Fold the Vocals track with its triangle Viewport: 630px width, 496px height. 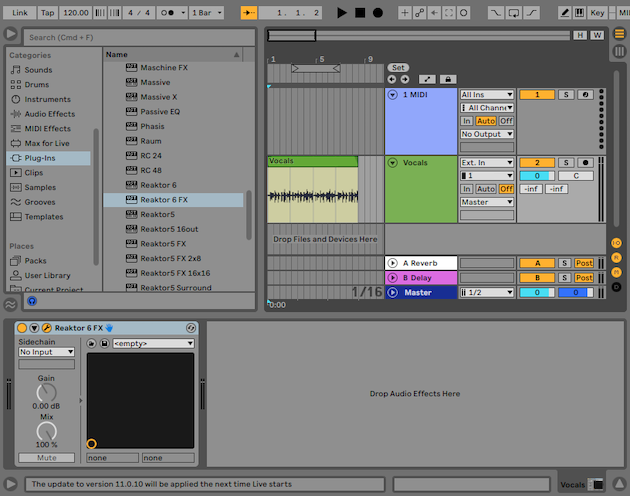point(392,163)
